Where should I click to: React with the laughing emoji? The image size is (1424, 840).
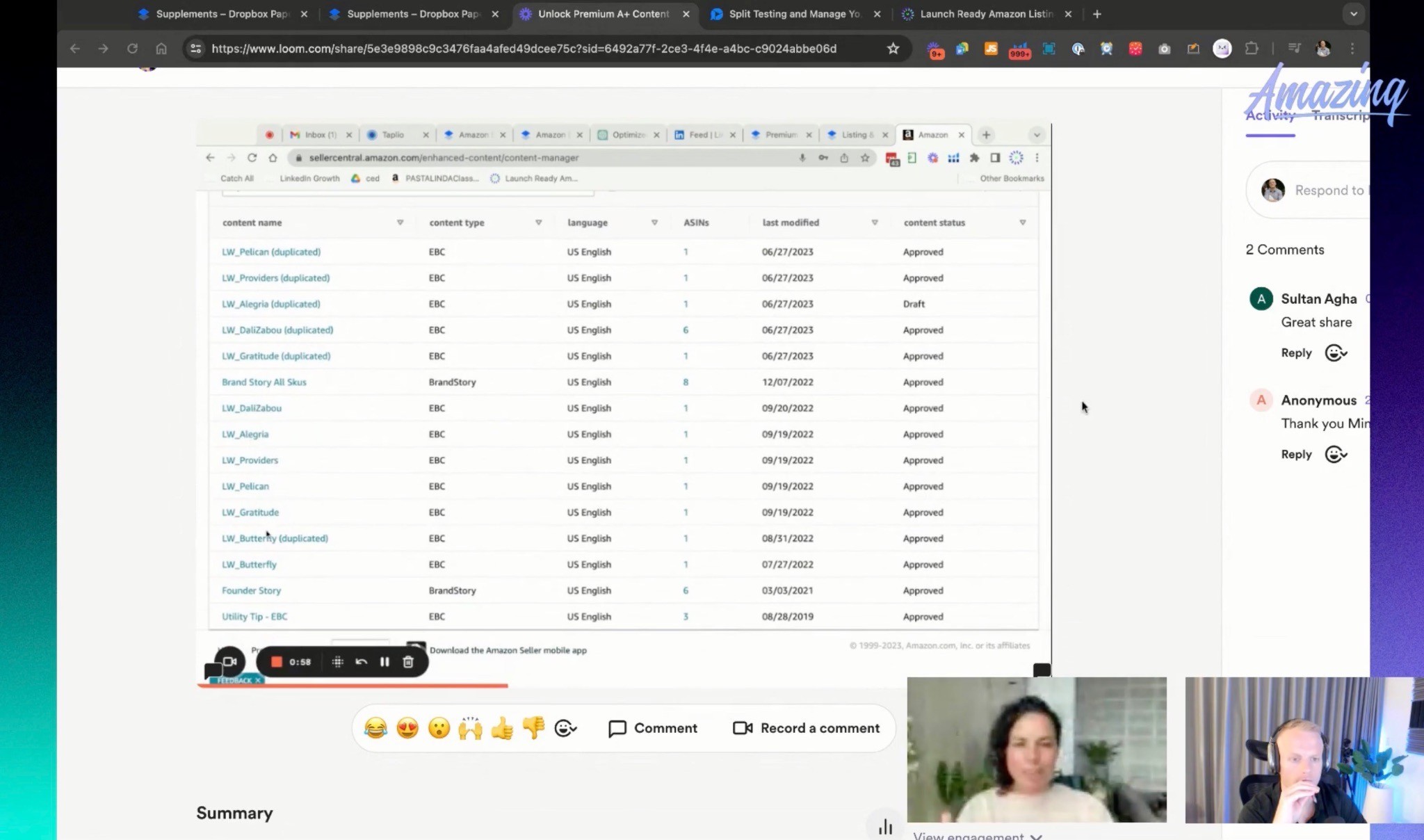[375, 728]
